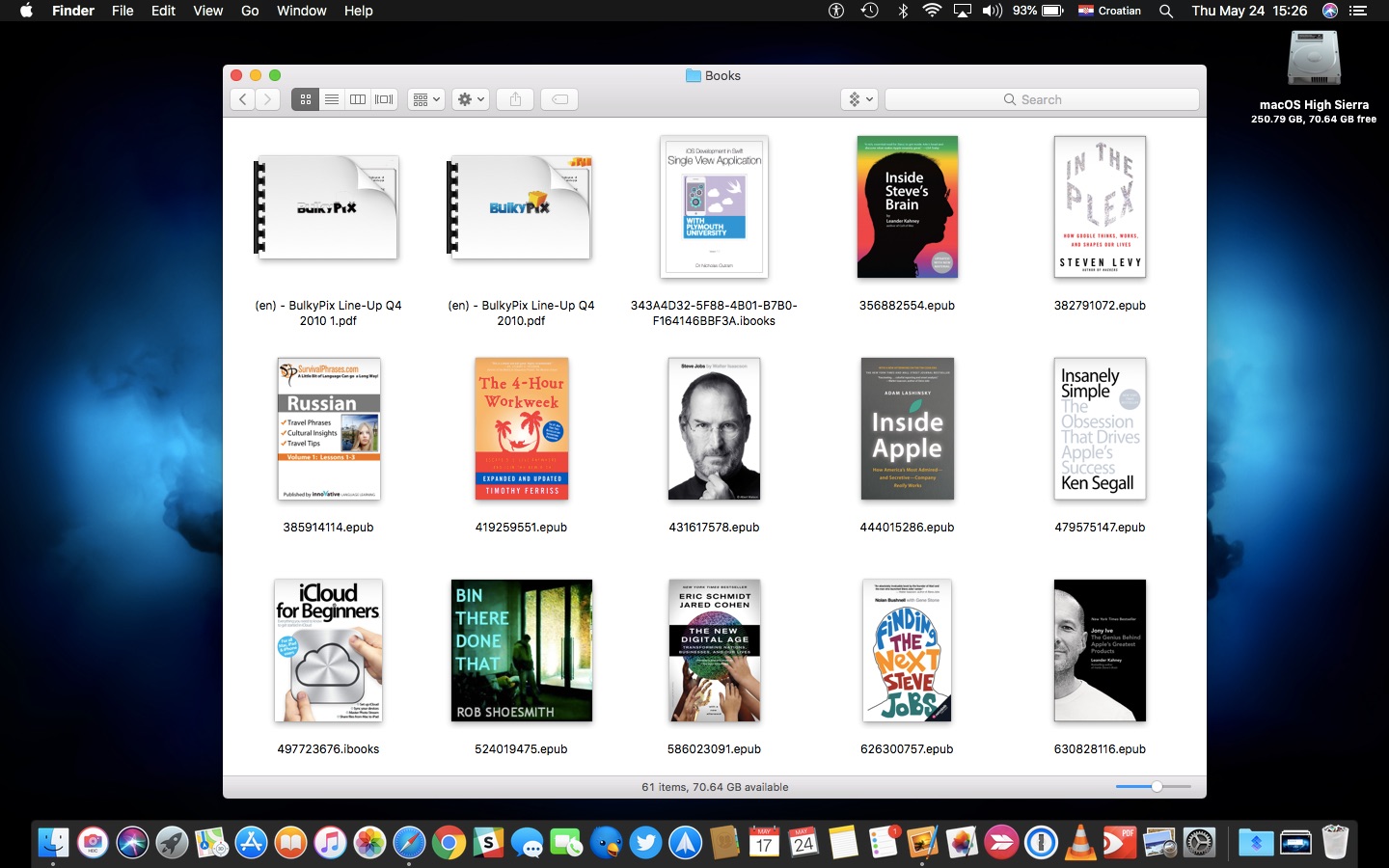Open the App Store from the Dock

250,842
